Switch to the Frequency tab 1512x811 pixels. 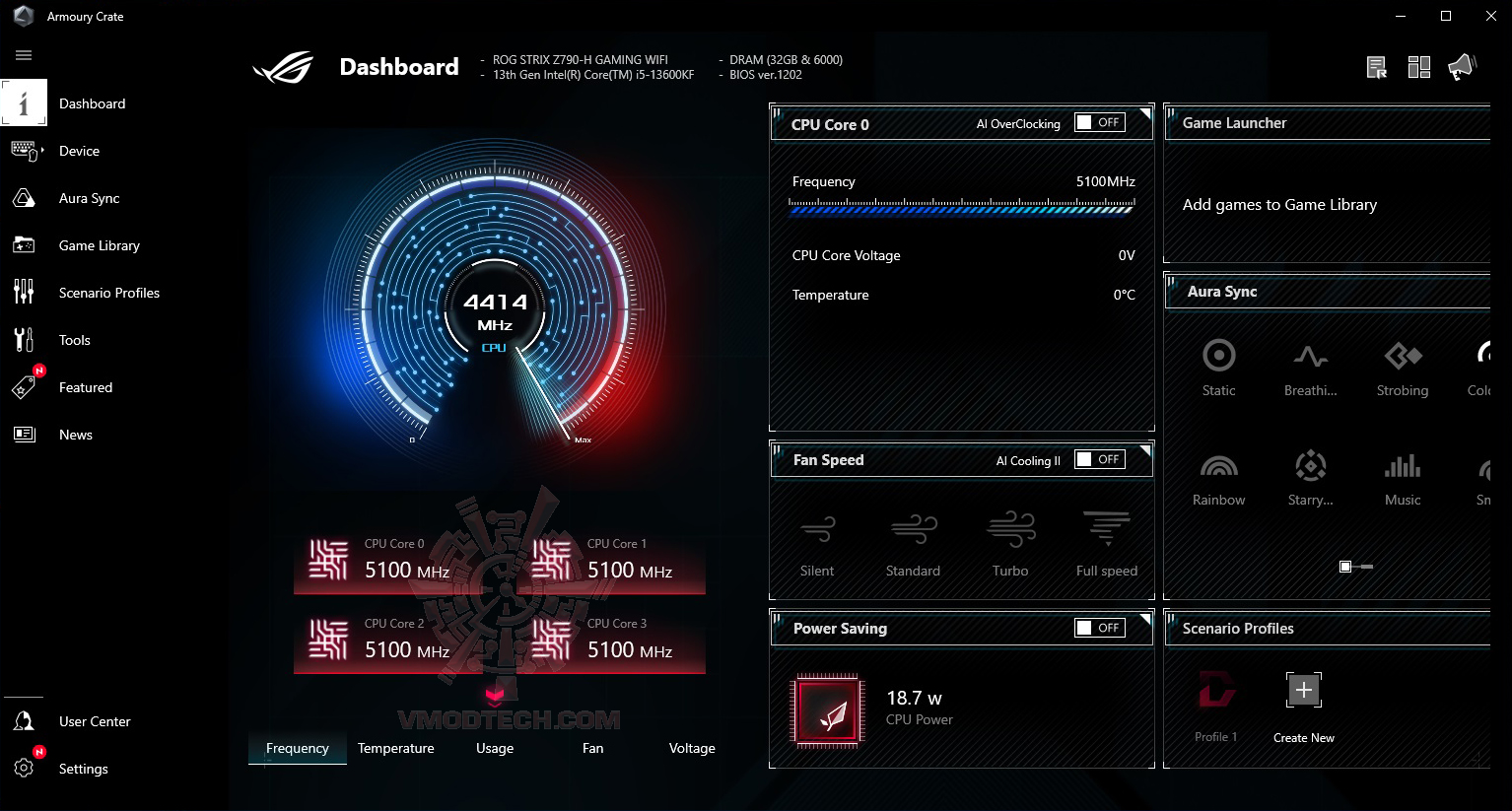click(x=298, y=748)
